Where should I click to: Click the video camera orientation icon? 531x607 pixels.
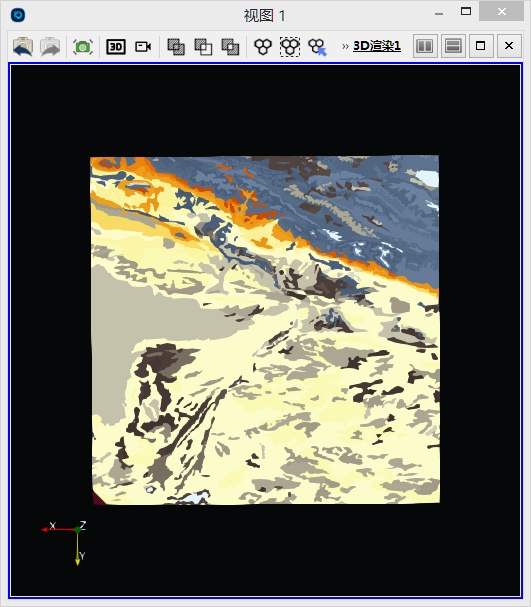143,47
